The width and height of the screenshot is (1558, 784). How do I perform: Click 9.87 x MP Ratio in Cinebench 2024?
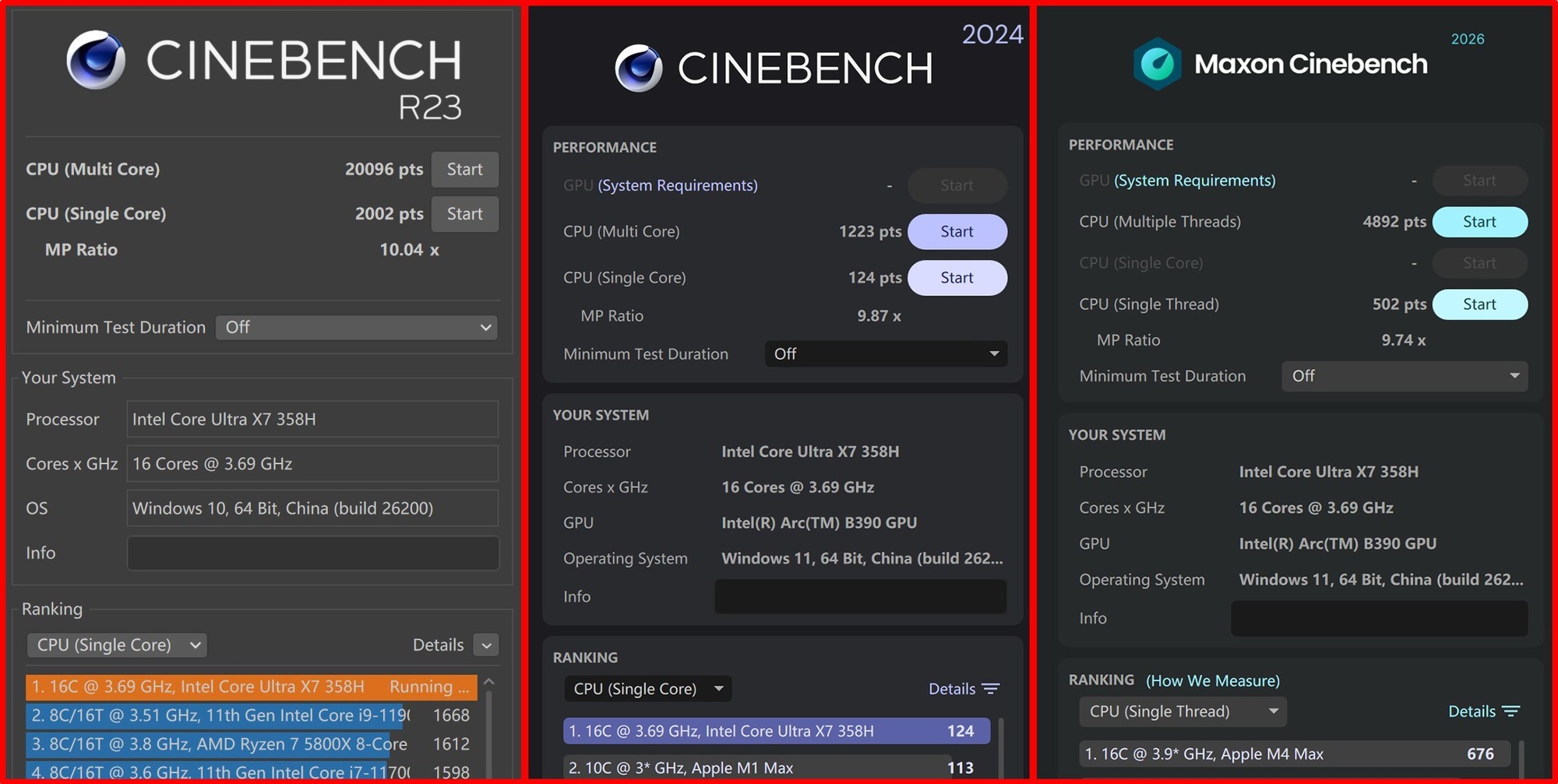(x=879, y=316)
